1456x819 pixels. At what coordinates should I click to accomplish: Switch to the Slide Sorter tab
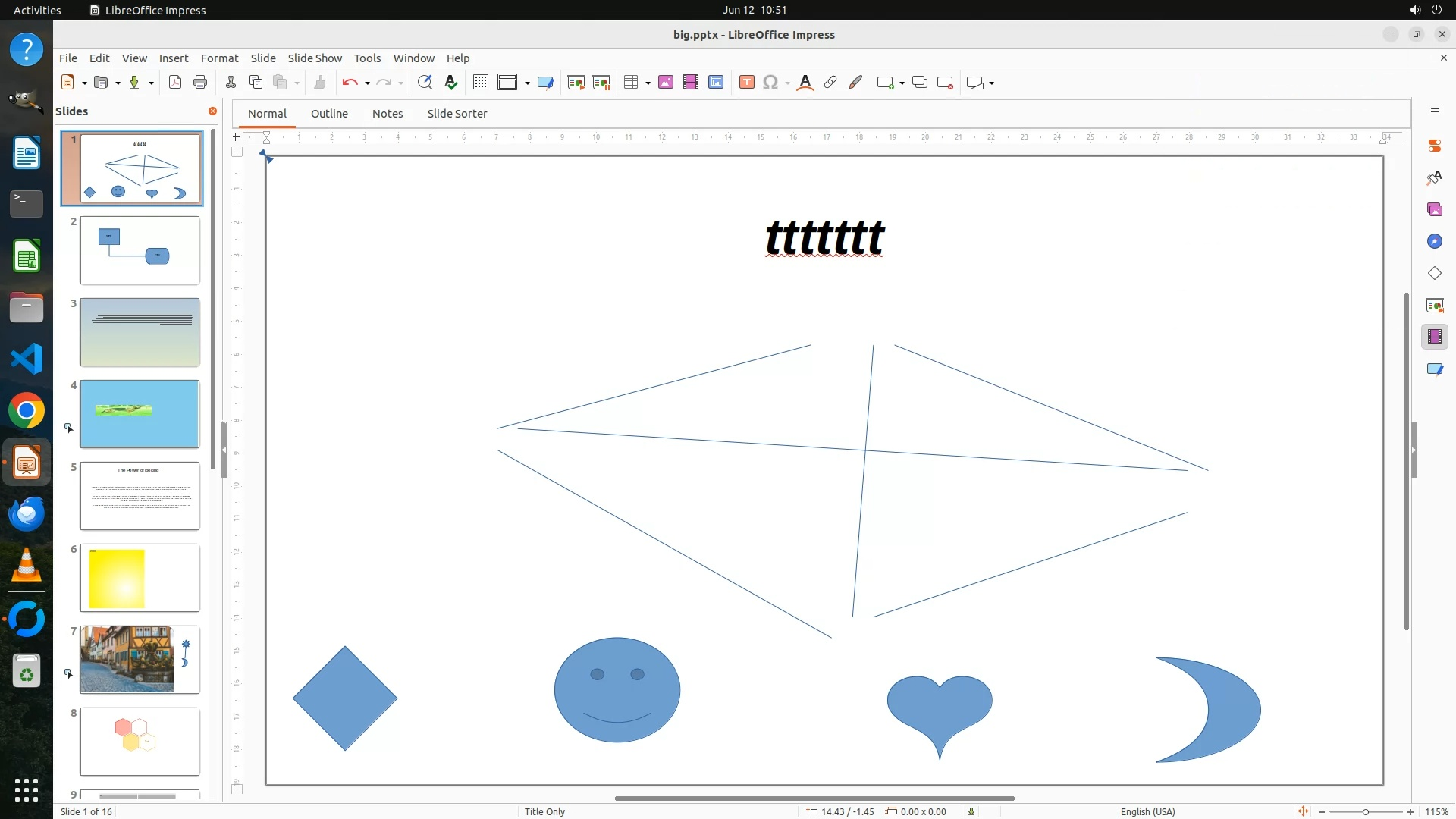tap(457, 114)
